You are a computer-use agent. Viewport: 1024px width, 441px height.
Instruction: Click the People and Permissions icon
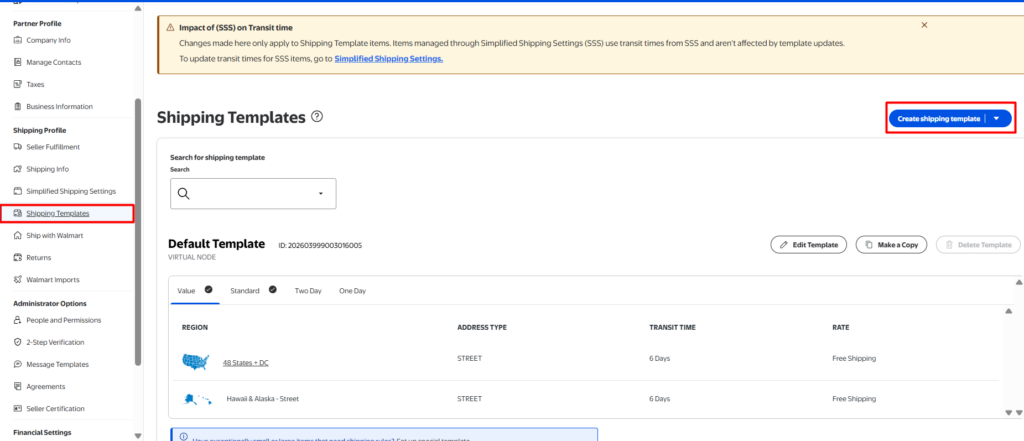18,320
